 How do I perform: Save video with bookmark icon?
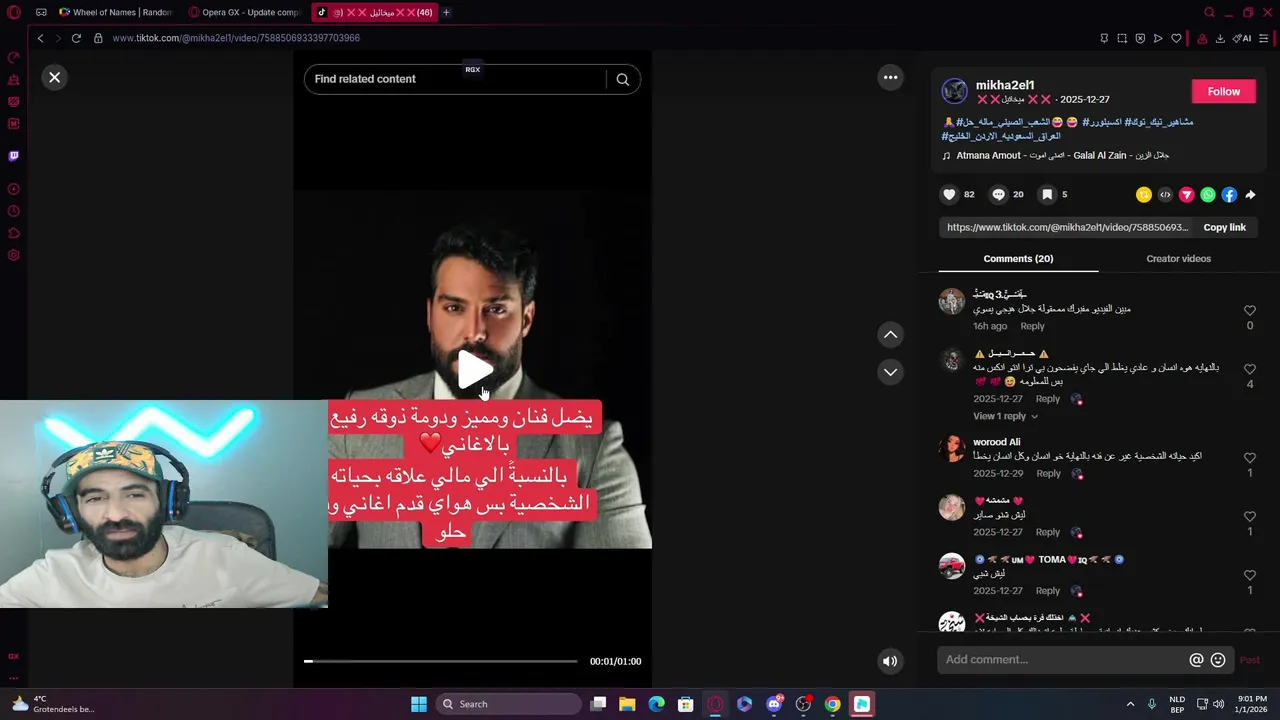[x=1046, y=194]
